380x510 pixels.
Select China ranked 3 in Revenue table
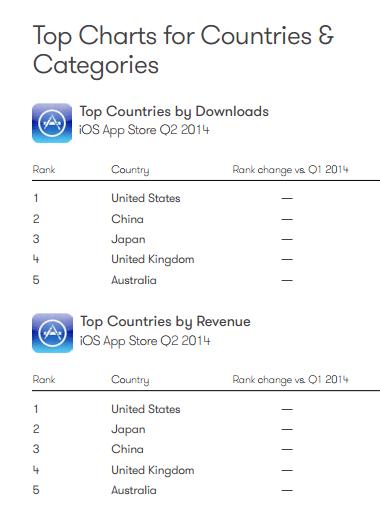pos(127,449)
